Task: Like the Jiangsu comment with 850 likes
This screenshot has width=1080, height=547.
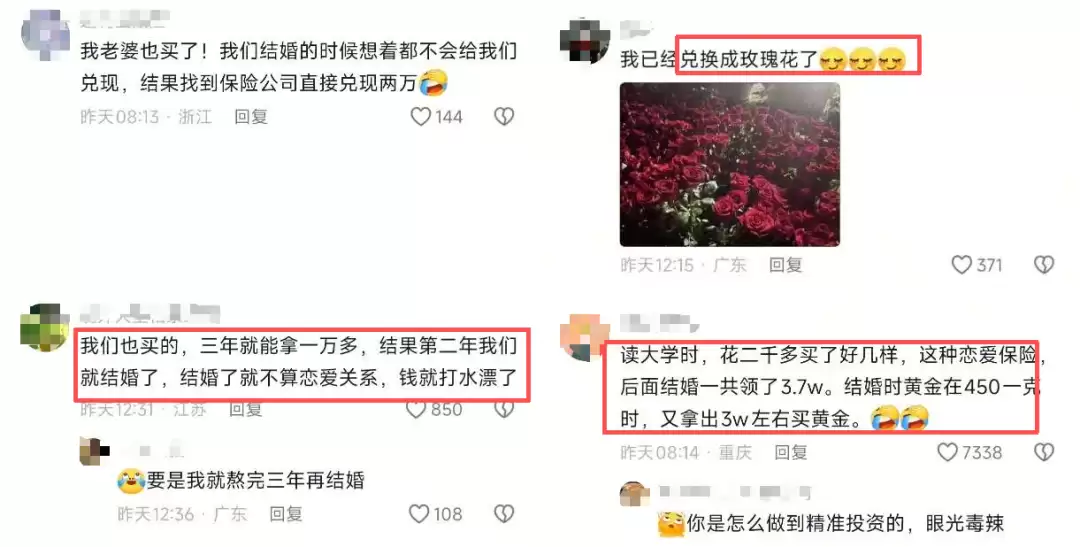Action: pyautogui.click(x=416, y=409)
